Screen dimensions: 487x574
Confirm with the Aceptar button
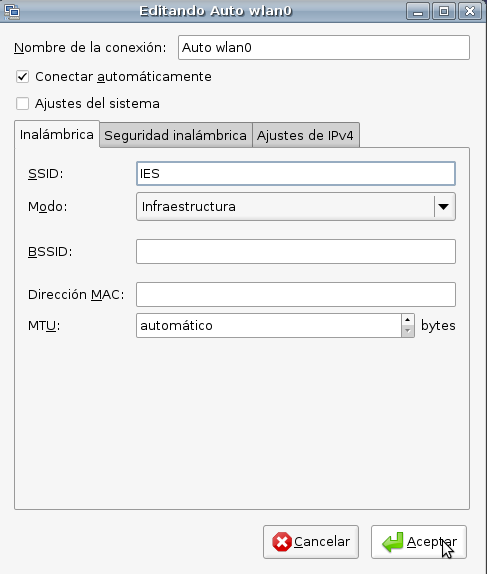pos(419,542)
